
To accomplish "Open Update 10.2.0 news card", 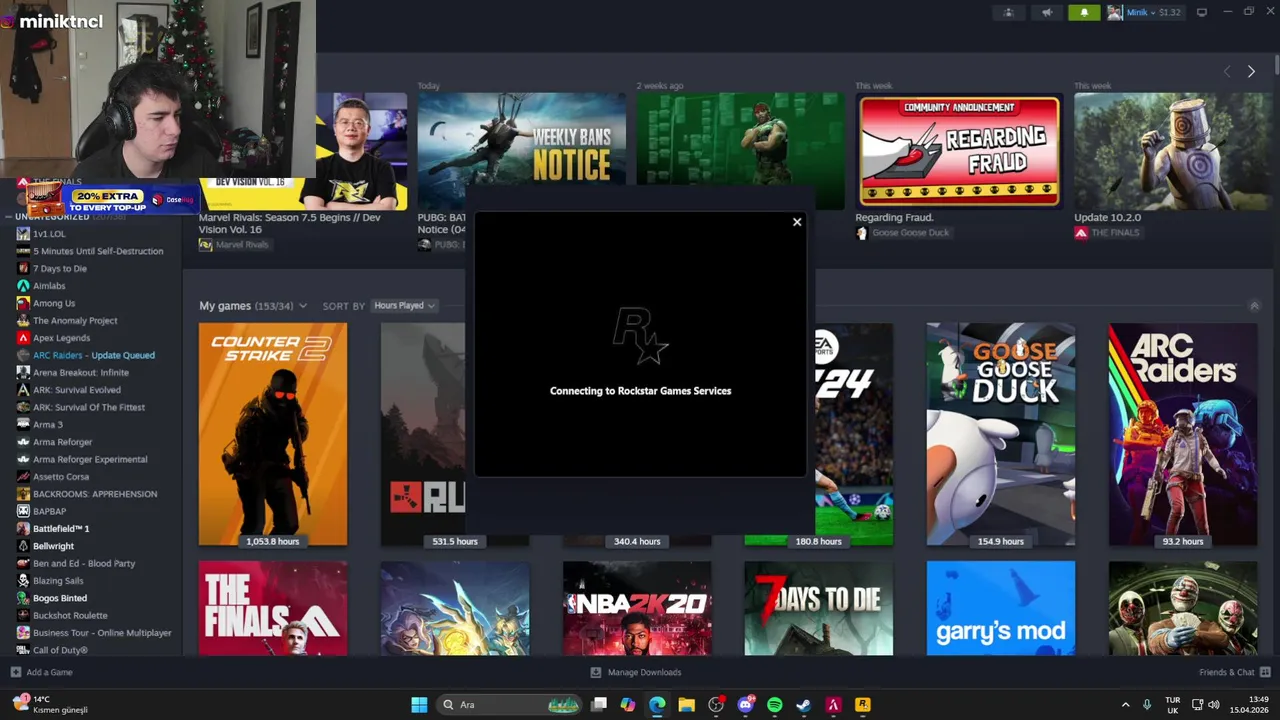I will pos(1174,151).
